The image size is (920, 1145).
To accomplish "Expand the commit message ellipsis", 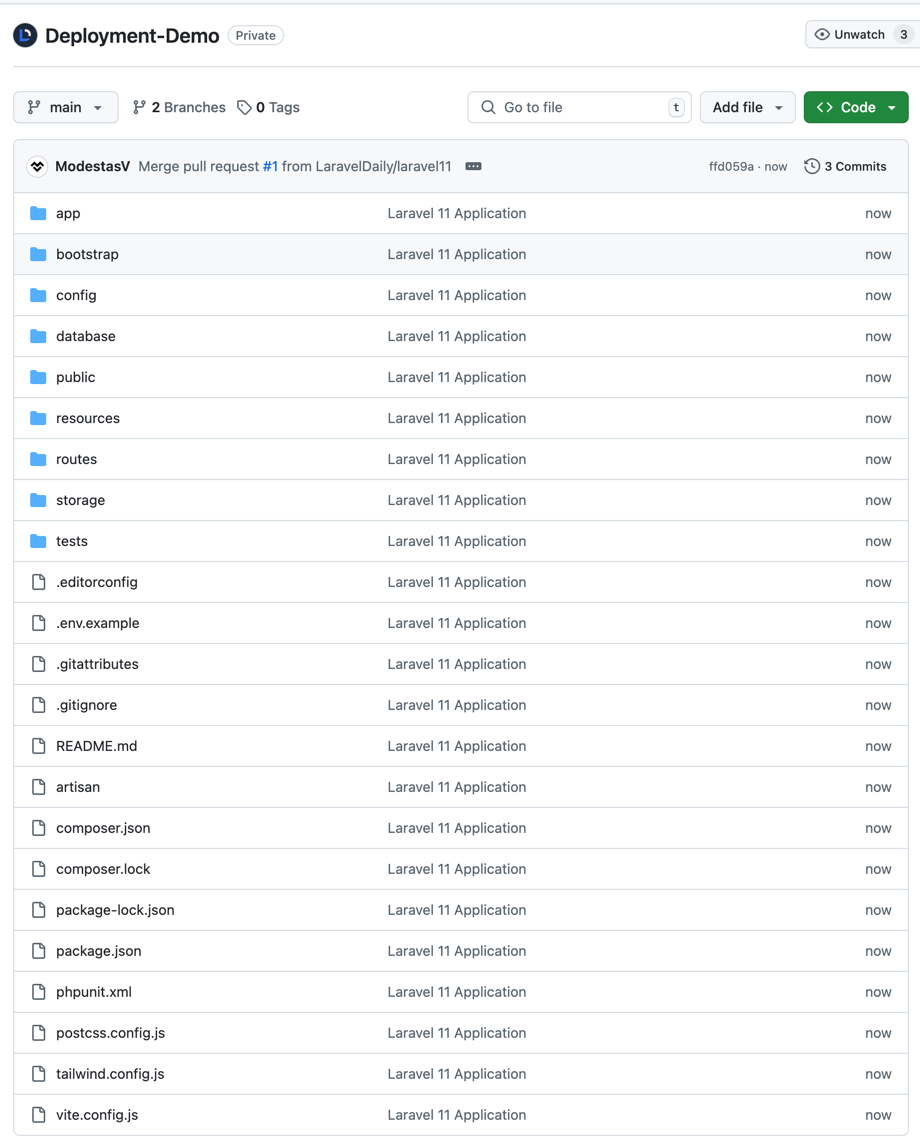I will click(x=472, y=166).
